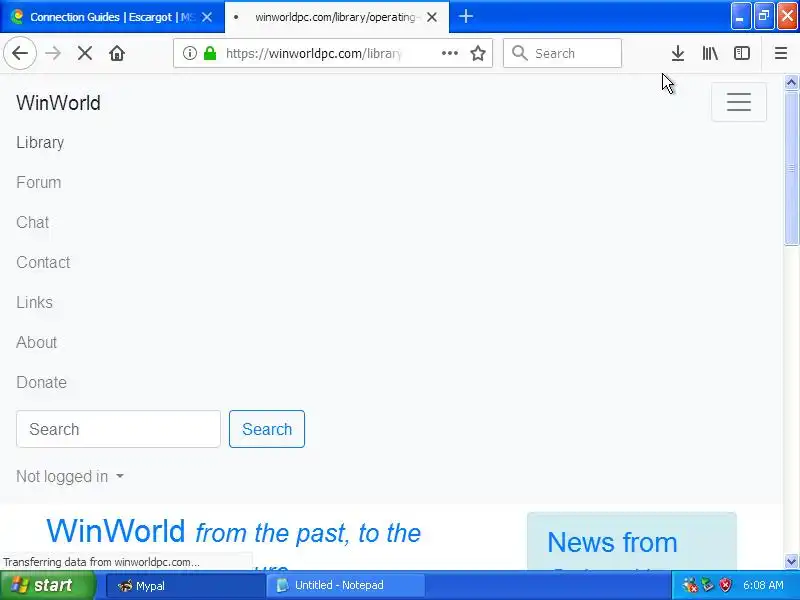800x600 pixels.
Task: Show site information icon in address bar
Action: 190,53
